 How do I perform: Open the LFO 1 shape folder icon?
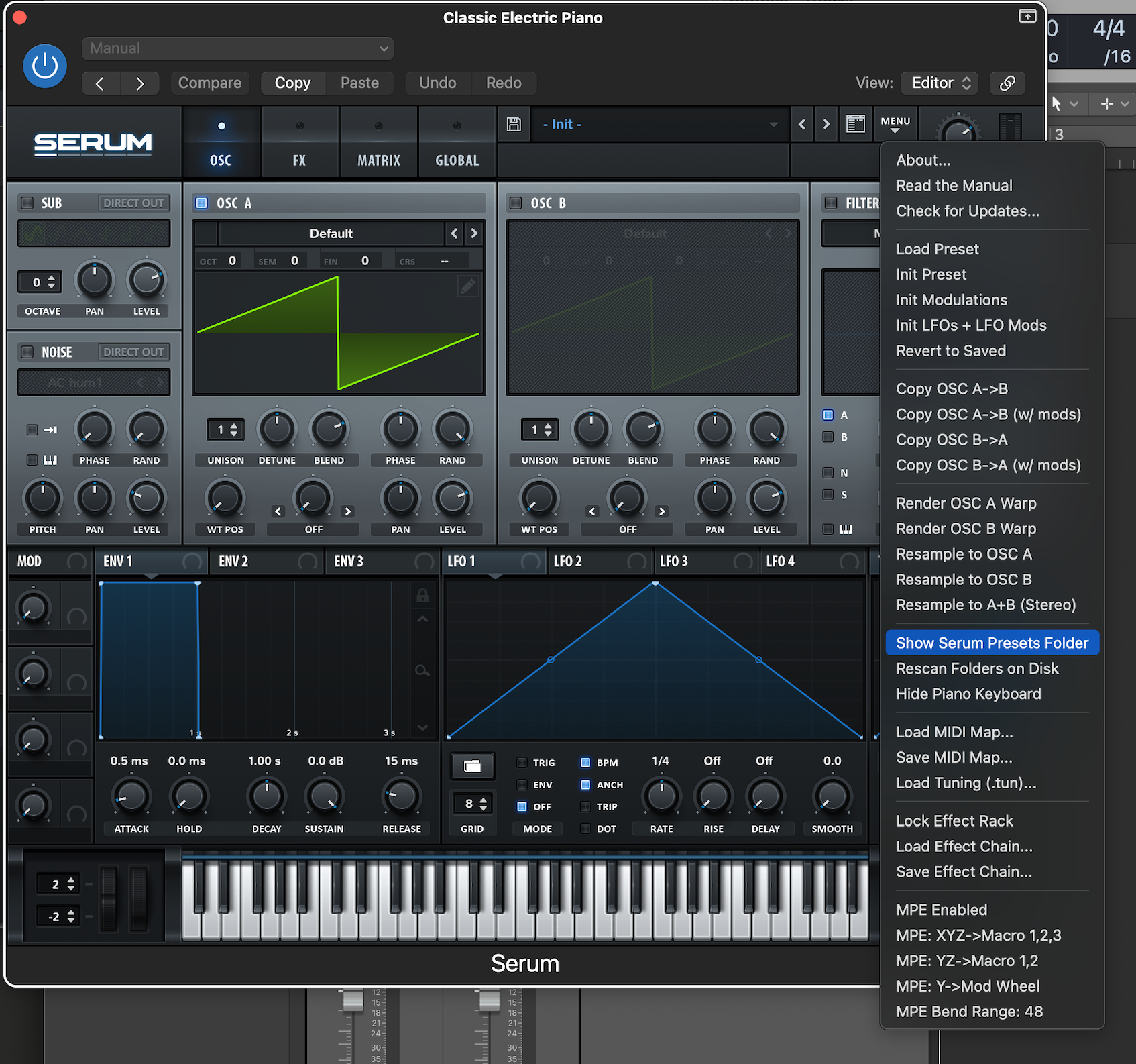coord(473,766)
